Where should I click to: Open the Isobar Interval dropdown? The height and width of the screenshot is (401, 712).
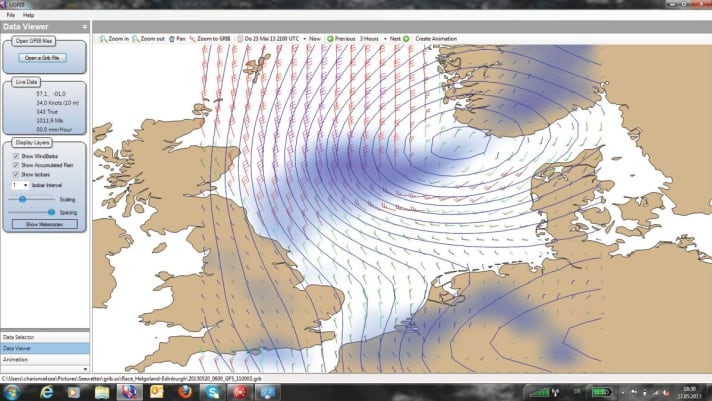click(x=20, y=185)
